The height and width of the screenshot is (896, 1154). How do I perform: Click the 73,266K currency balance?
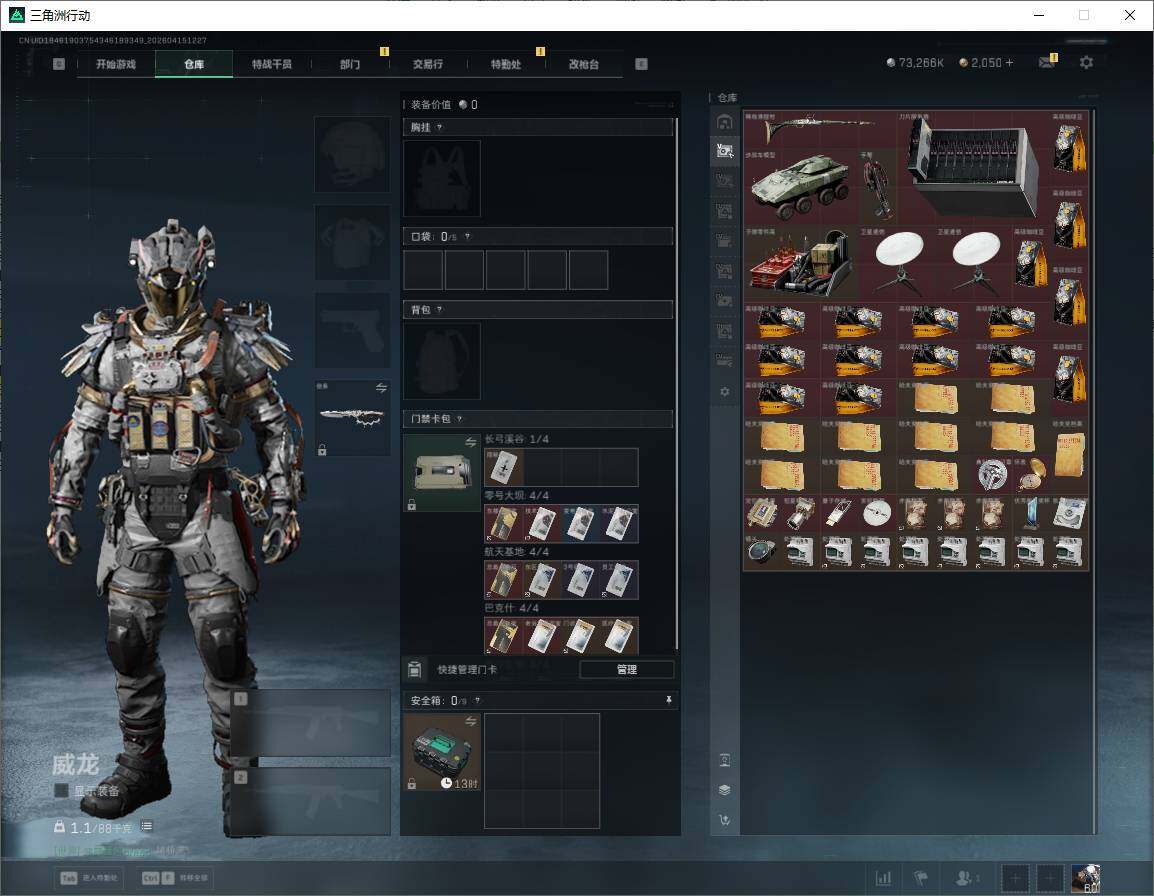[915, 63]
